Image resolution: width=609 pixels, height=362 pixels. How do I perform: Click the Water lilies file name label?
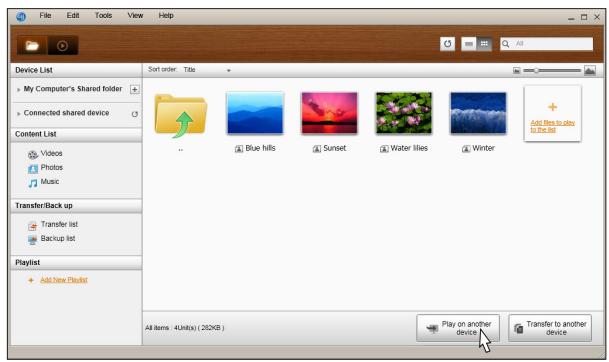pos(409,148)
